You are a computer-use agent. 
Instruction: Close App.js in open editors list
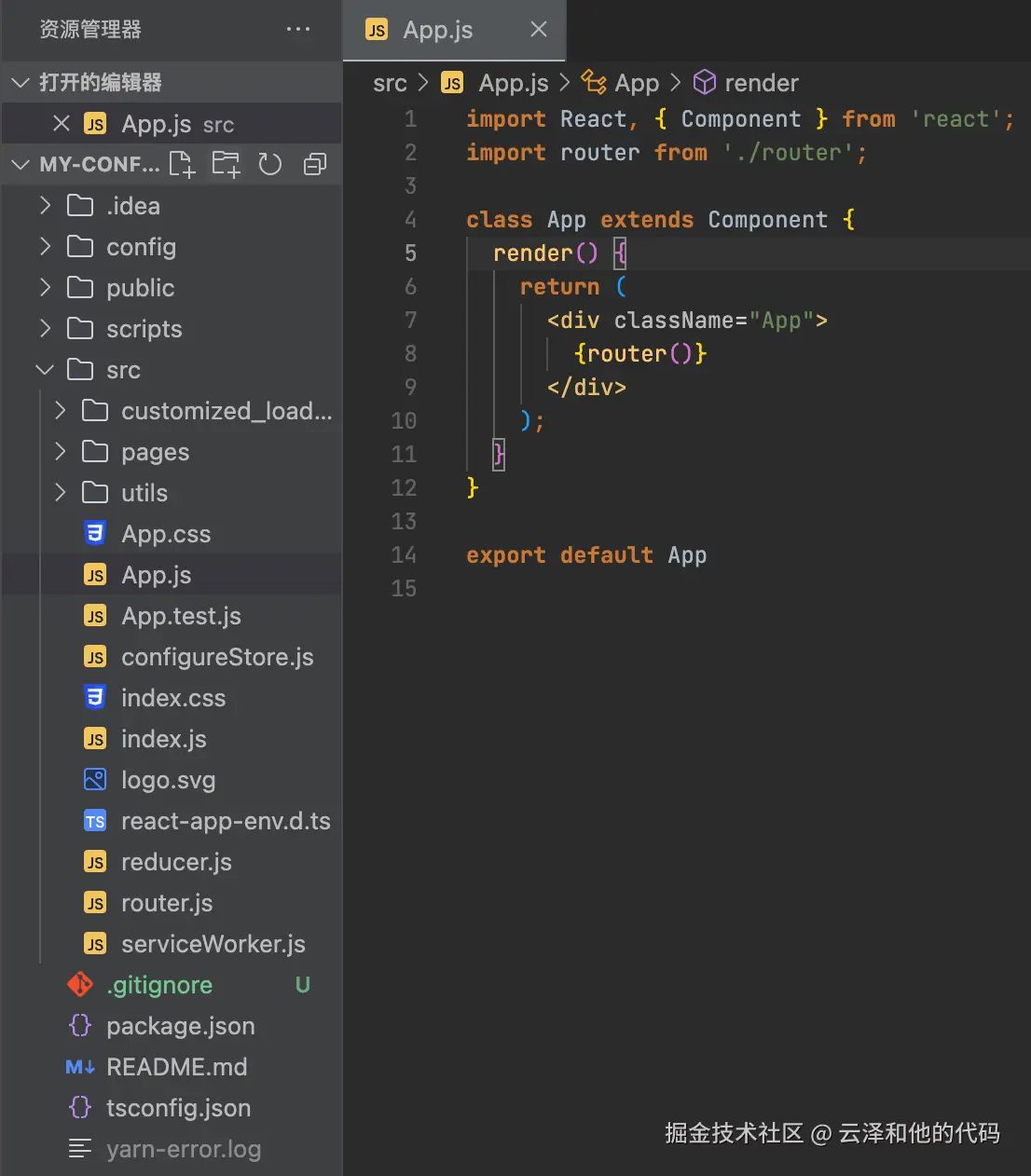[62, 123]
